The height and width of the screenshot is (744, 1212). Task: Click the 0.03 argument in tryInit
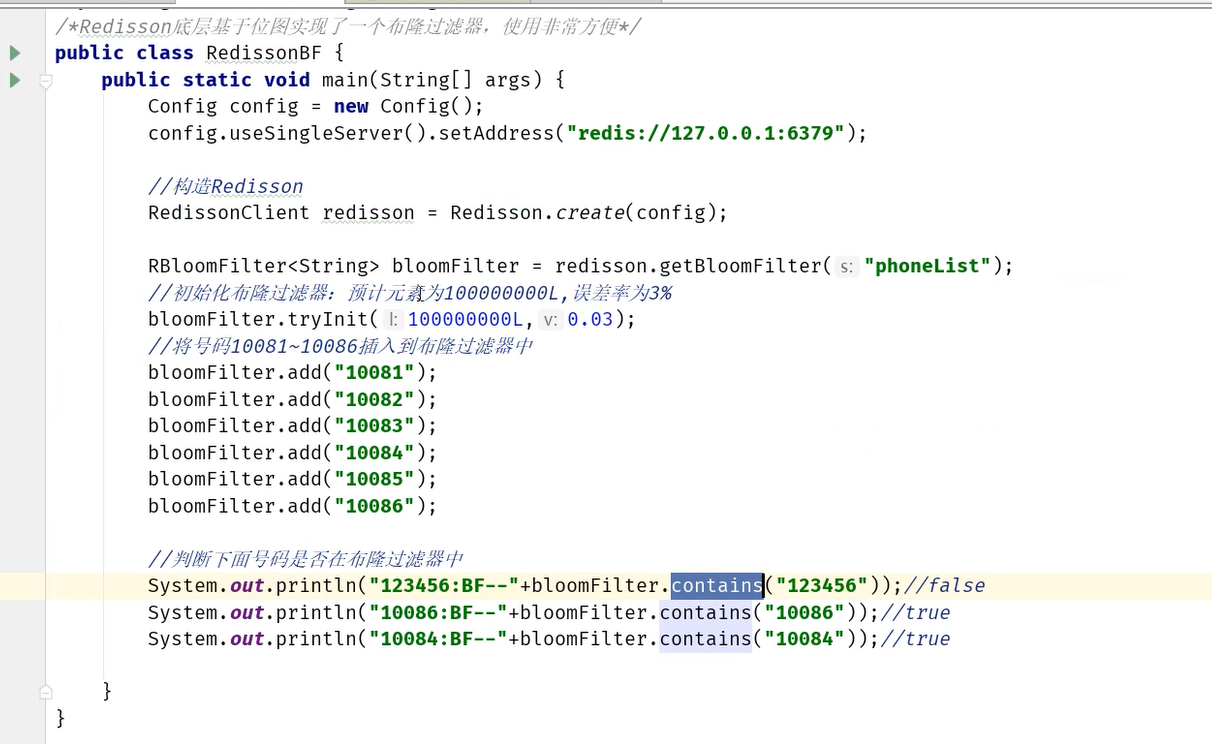pos(591,320)
